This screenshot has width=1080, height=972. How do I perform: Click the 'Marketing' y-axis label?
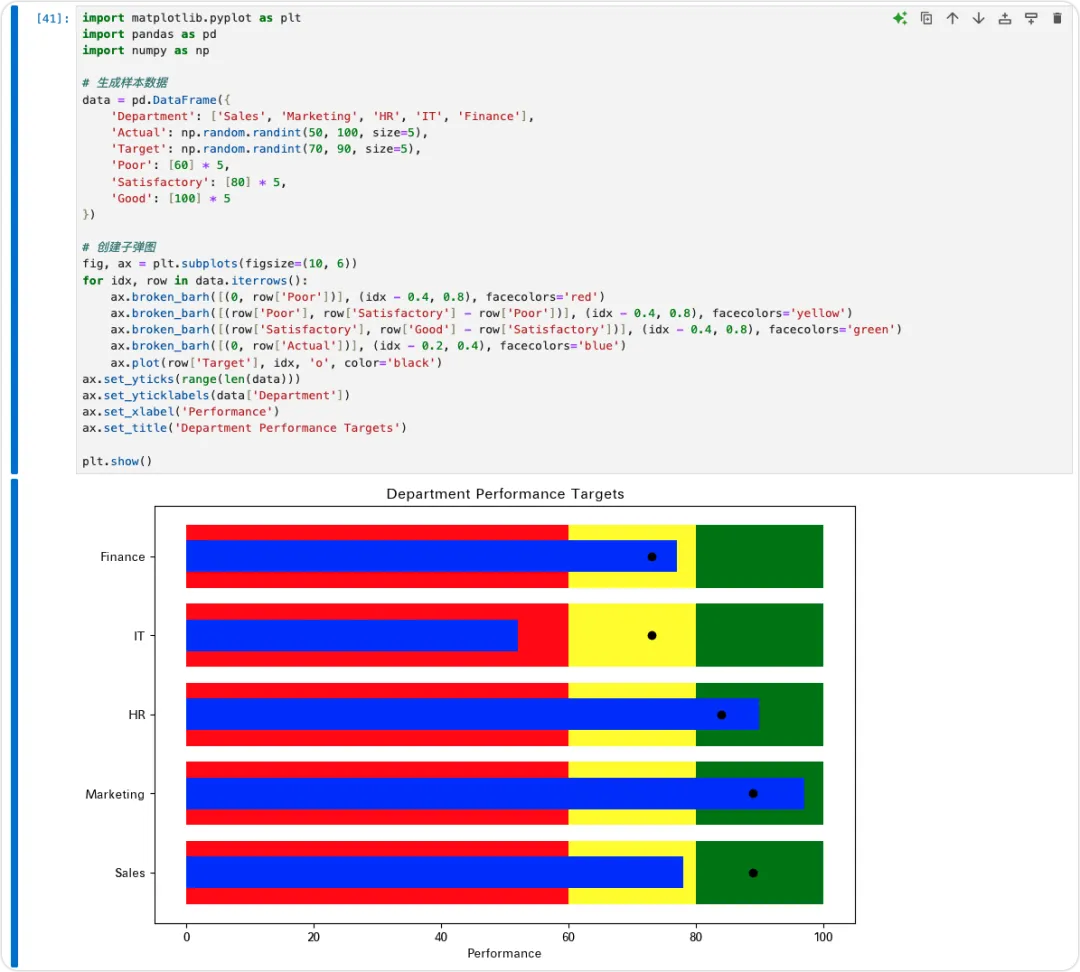coord(115,794)
